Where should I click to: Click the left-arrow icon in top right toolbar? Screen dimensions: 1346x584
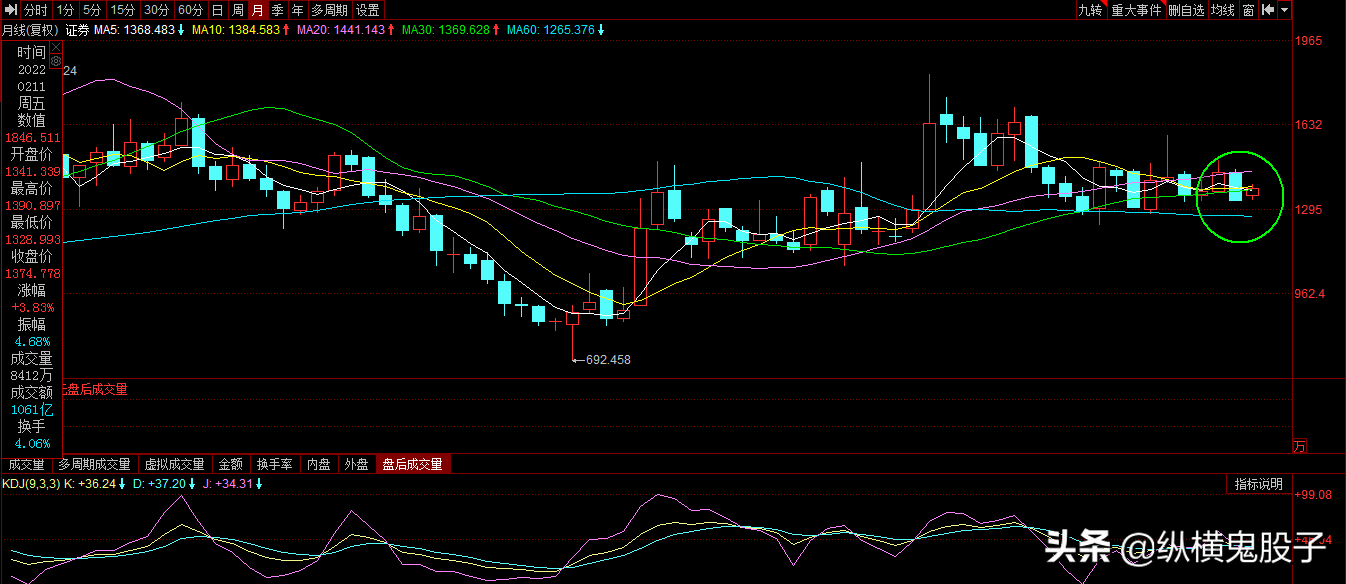(1267, 10)
